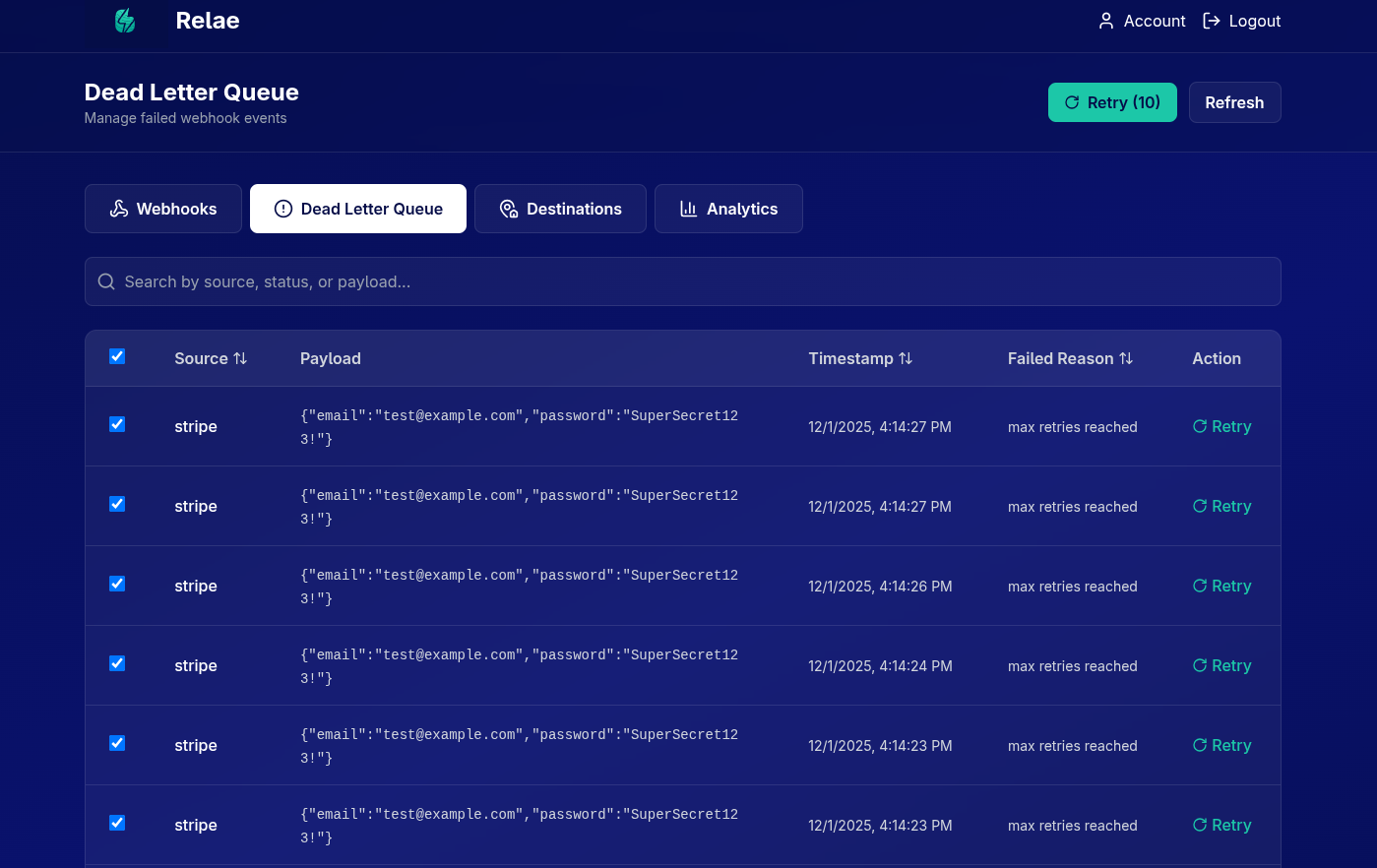Screen dimensions: 1377x868
Task: Deselect the first stripe event checkbox
Action: click(117, 424)
